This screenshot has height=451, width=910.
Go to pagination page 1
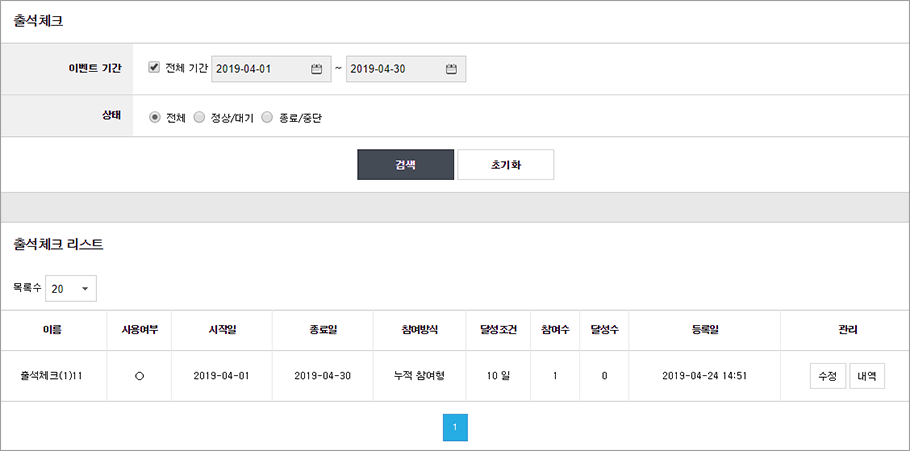pos(455,427)
